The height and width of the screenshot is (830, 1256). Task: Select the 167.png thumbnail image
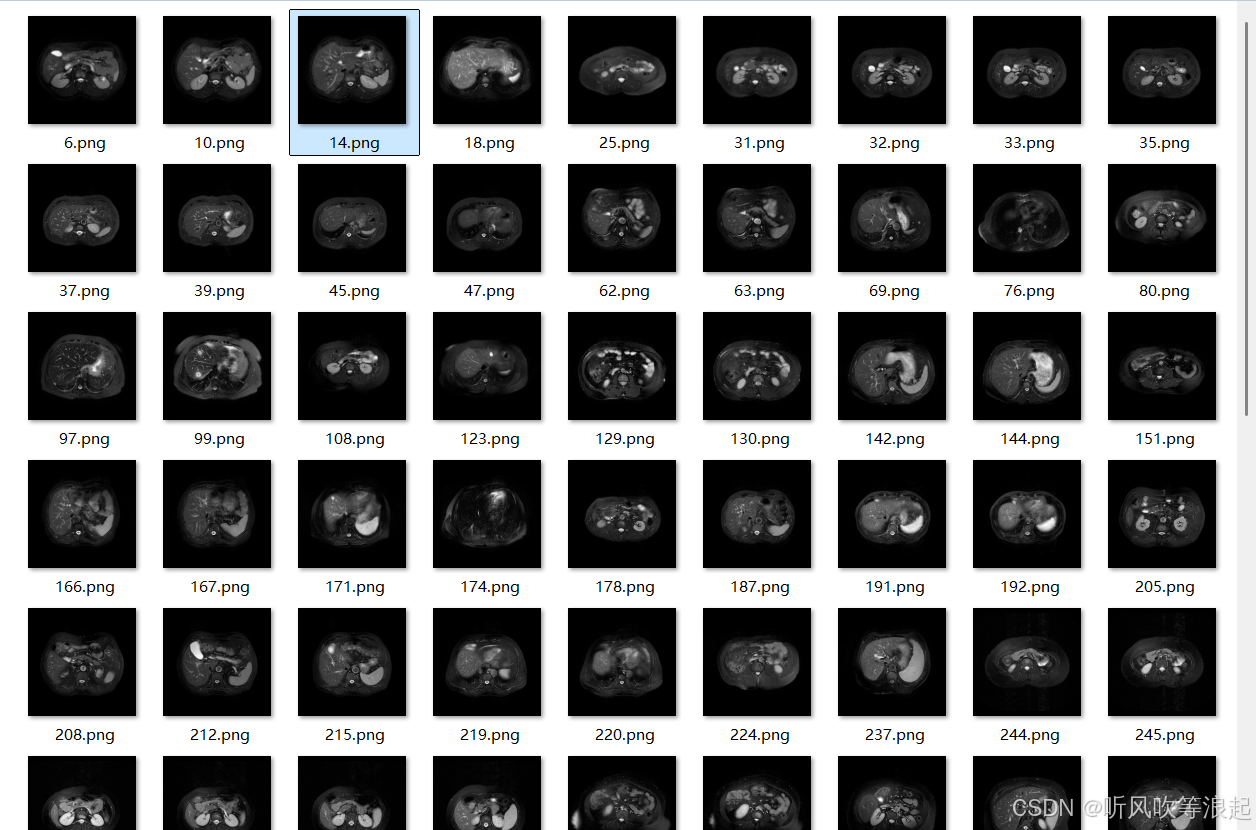pyautogui.click(x=217, y=514)
